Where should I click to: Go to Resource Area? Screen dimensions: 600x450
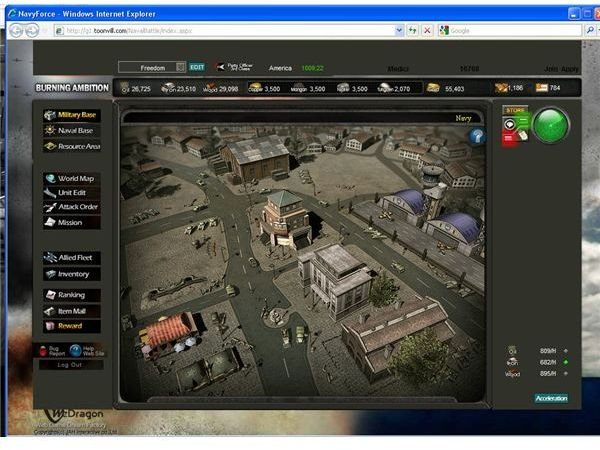point(72,146)
